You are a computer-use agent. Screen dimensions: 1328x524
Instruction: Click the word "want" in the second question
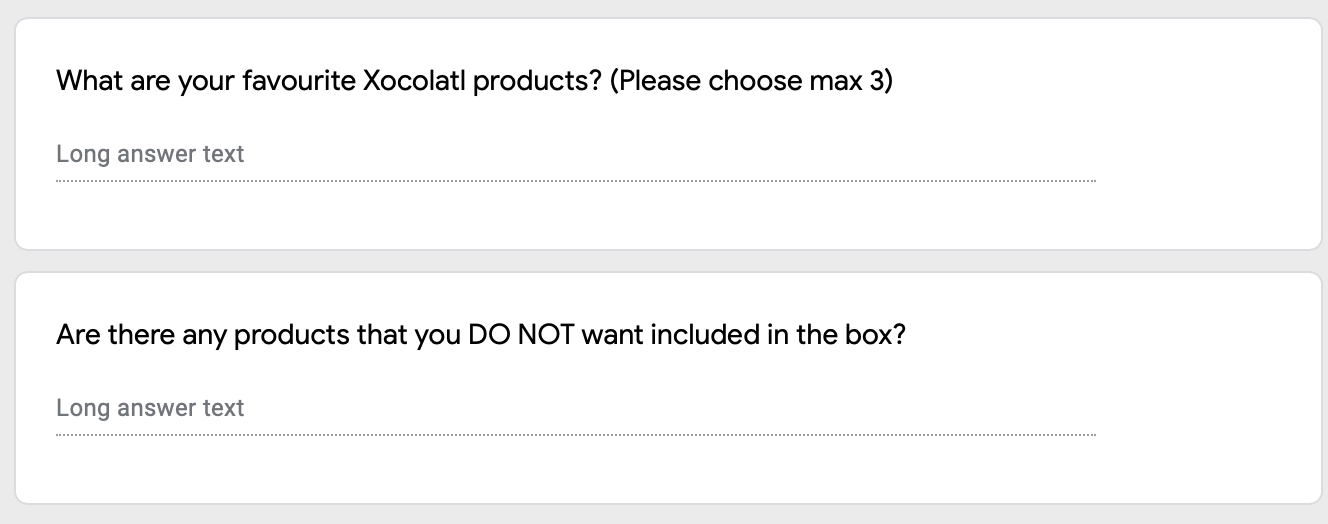tap(612, 335)
